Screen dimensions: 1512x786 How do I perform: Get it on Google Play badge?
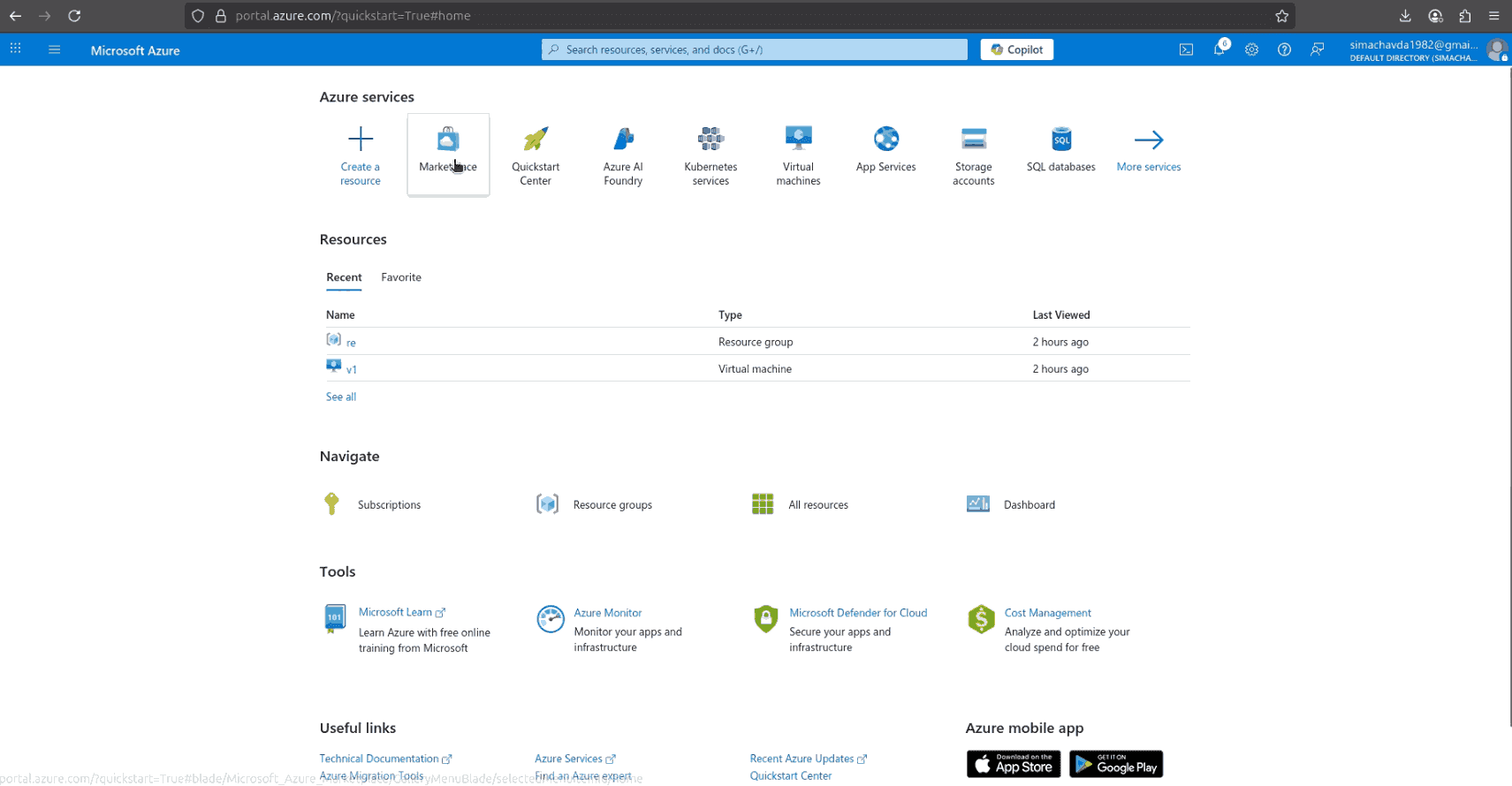click(1116, 764)
